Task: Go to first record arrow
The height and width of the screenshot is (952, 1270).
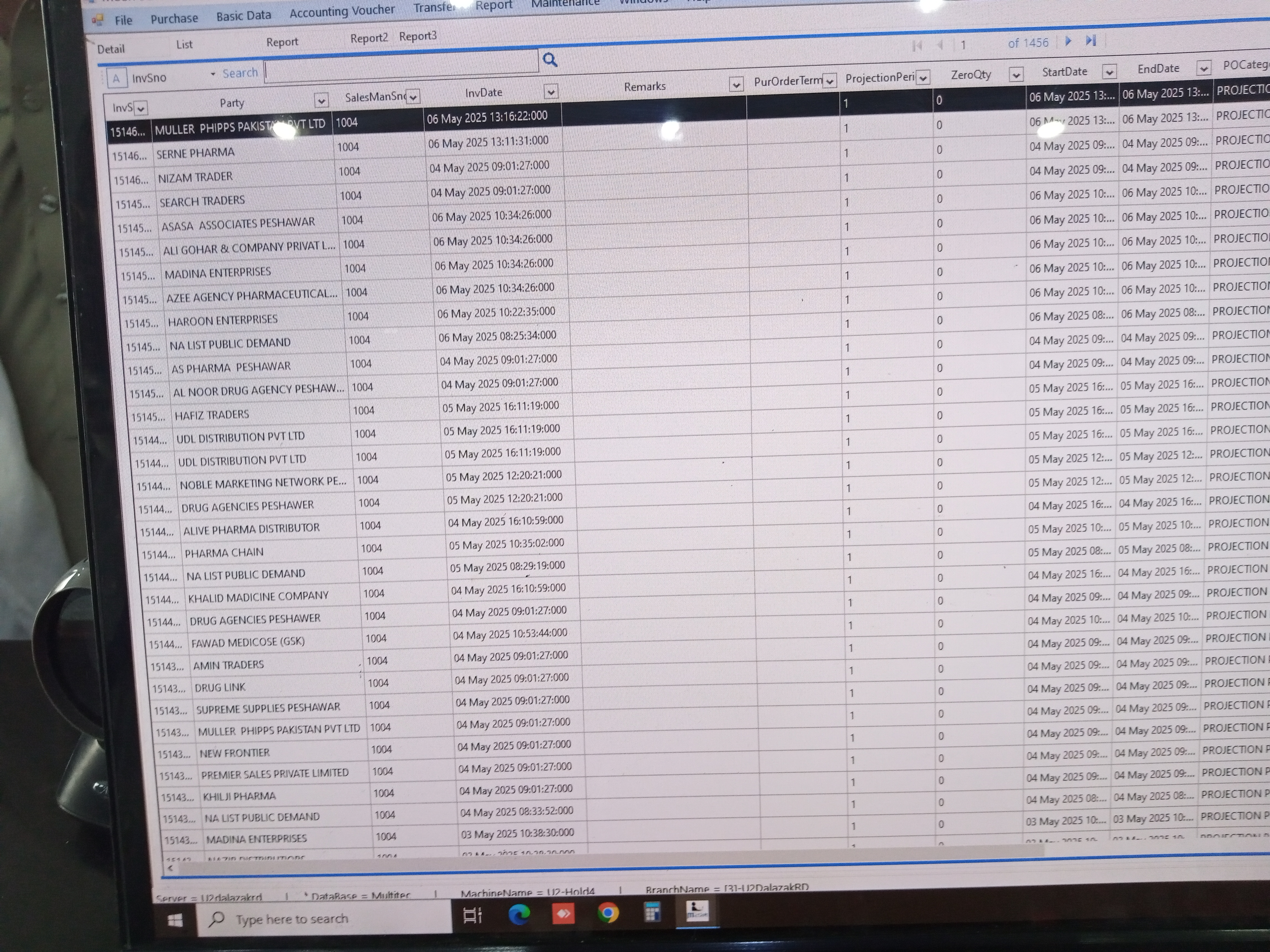Action: pyautogui.click(x=917, y=45)
